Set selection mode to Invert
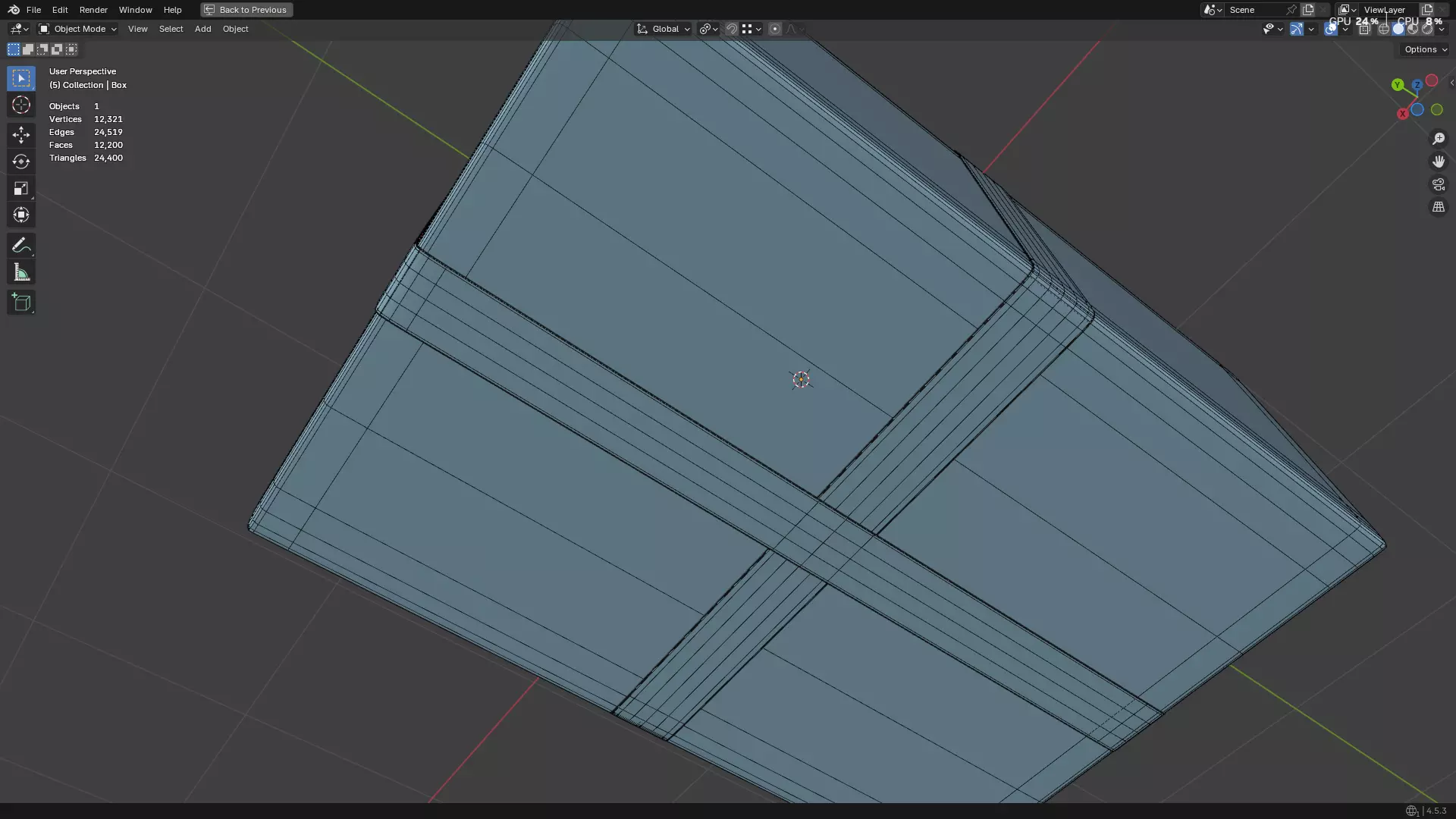 (x=57, y=49)
